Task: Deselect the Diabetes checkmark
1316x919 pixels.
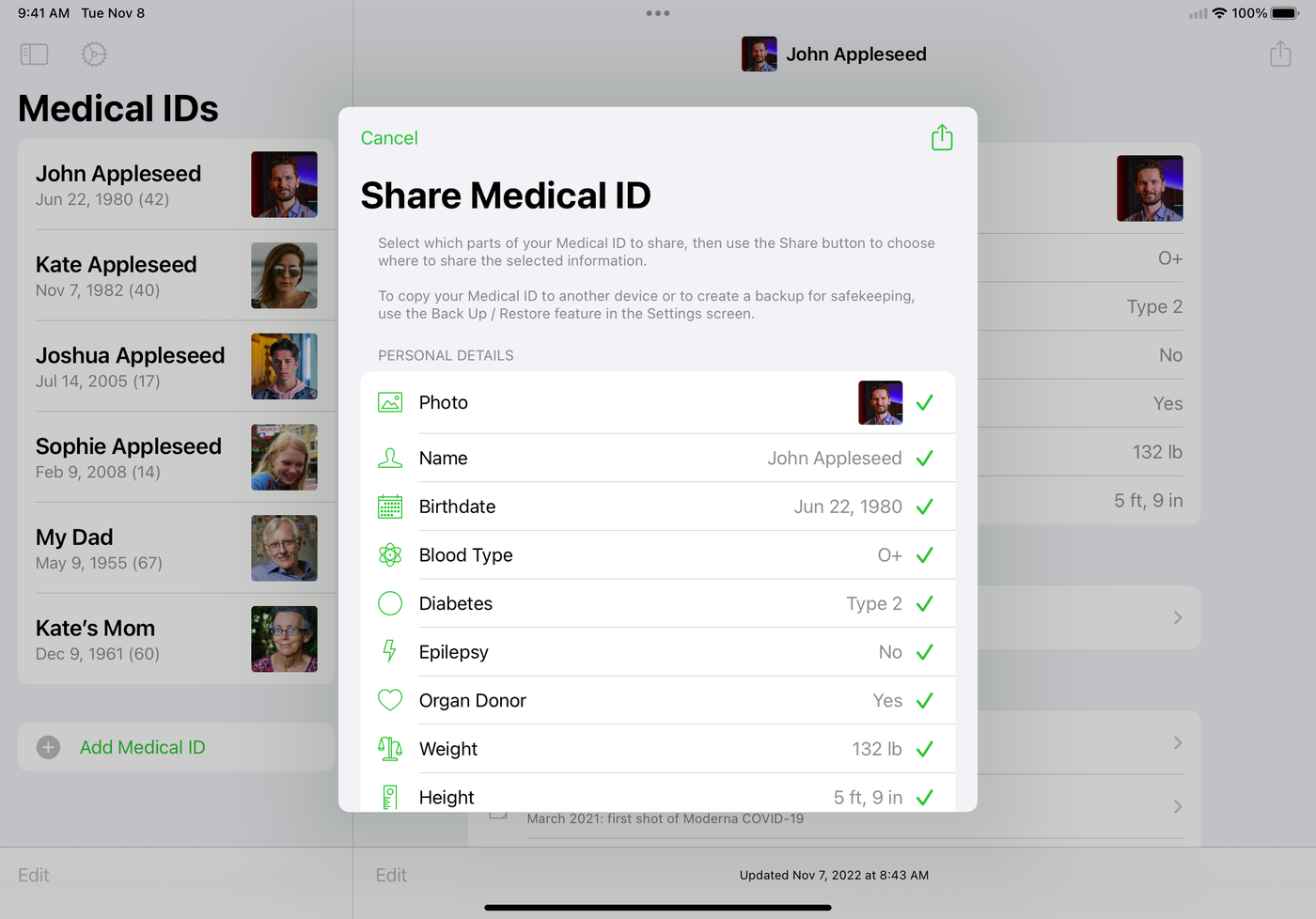Action: [925, 603]
